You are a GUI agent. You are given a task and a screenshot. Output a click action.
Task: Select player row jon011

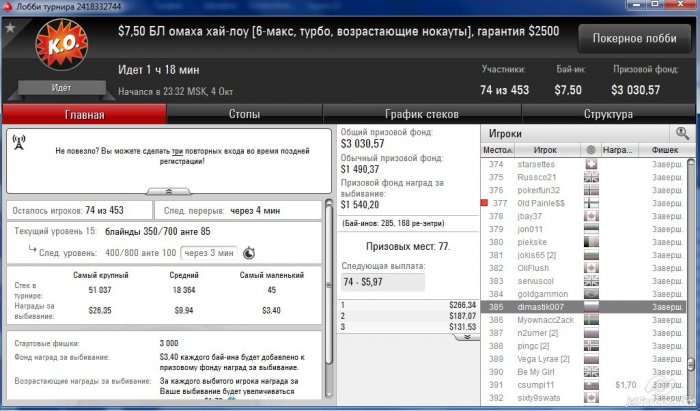point(583,229)
